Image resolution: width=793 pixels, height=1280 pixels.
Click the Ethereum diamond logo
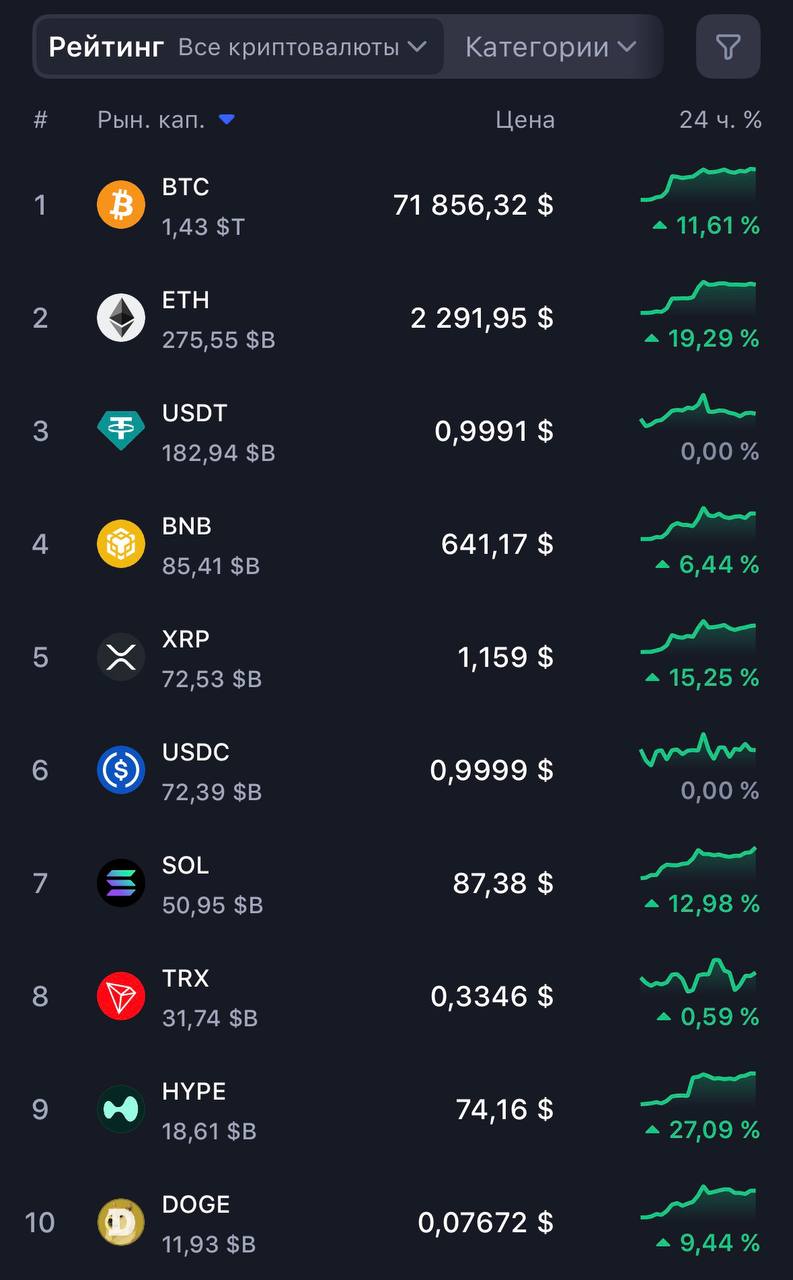121,318
